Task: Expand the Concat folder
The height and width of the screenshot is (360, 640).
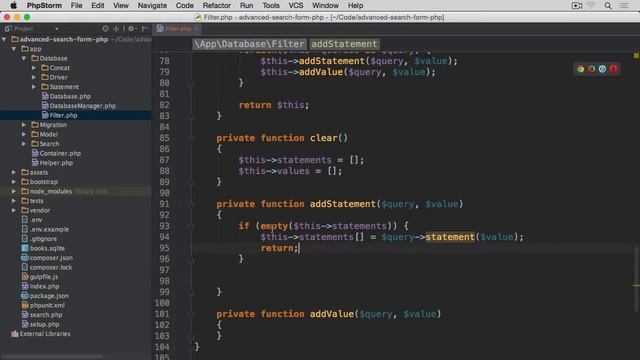Action: (34, 68)
